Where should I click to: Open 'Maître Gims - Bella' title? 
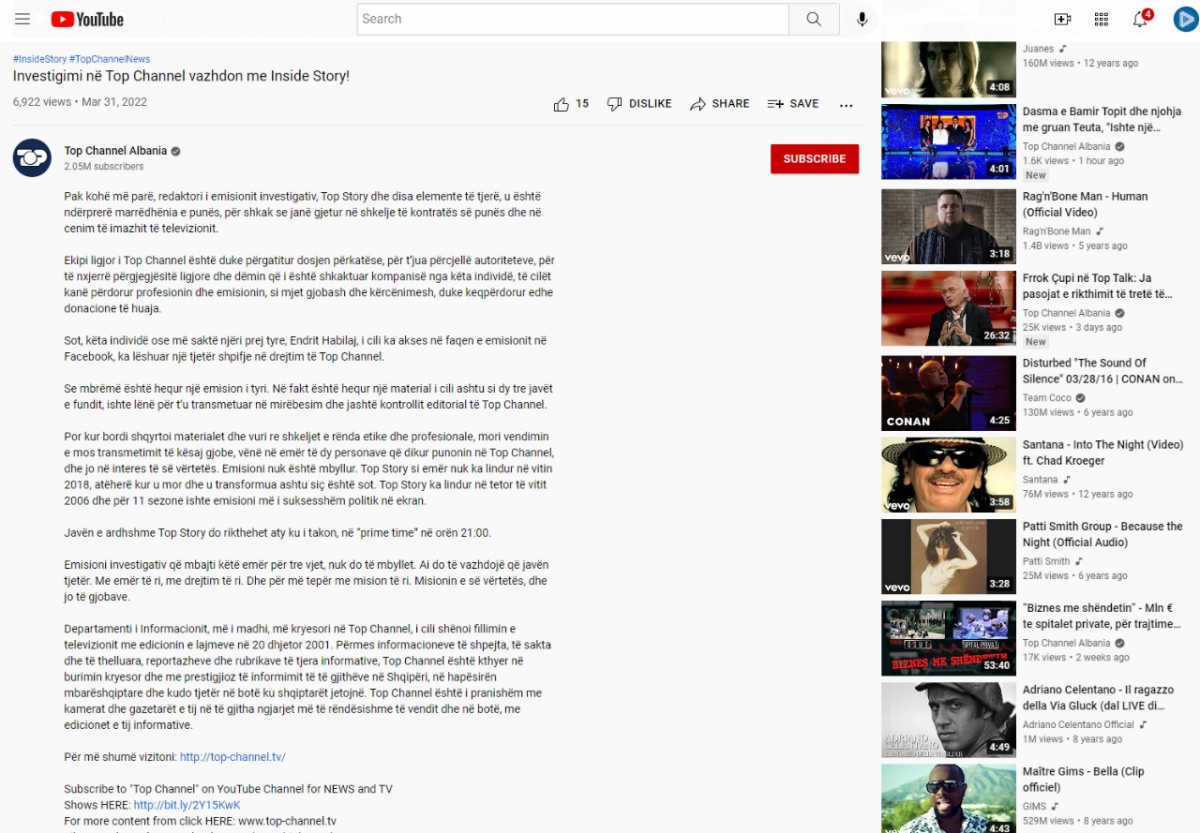click(x=1084, y=780)
